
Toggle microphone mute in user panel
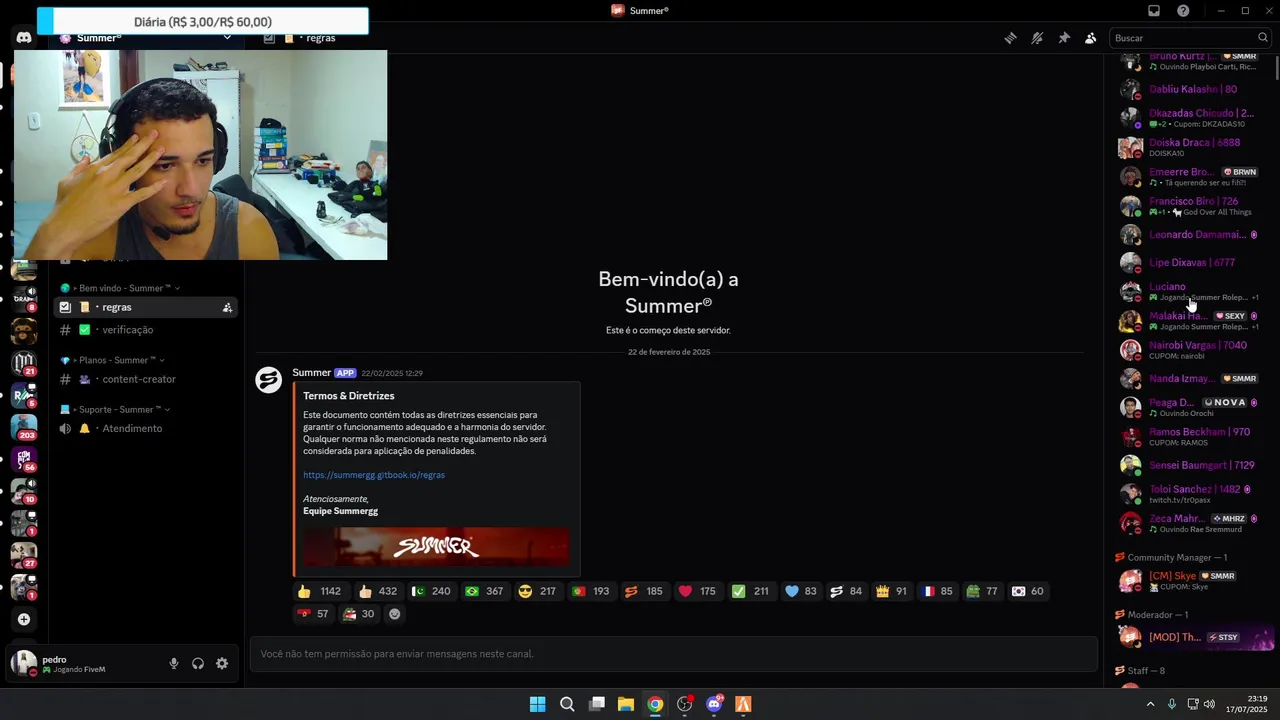(x=173, y=663)
